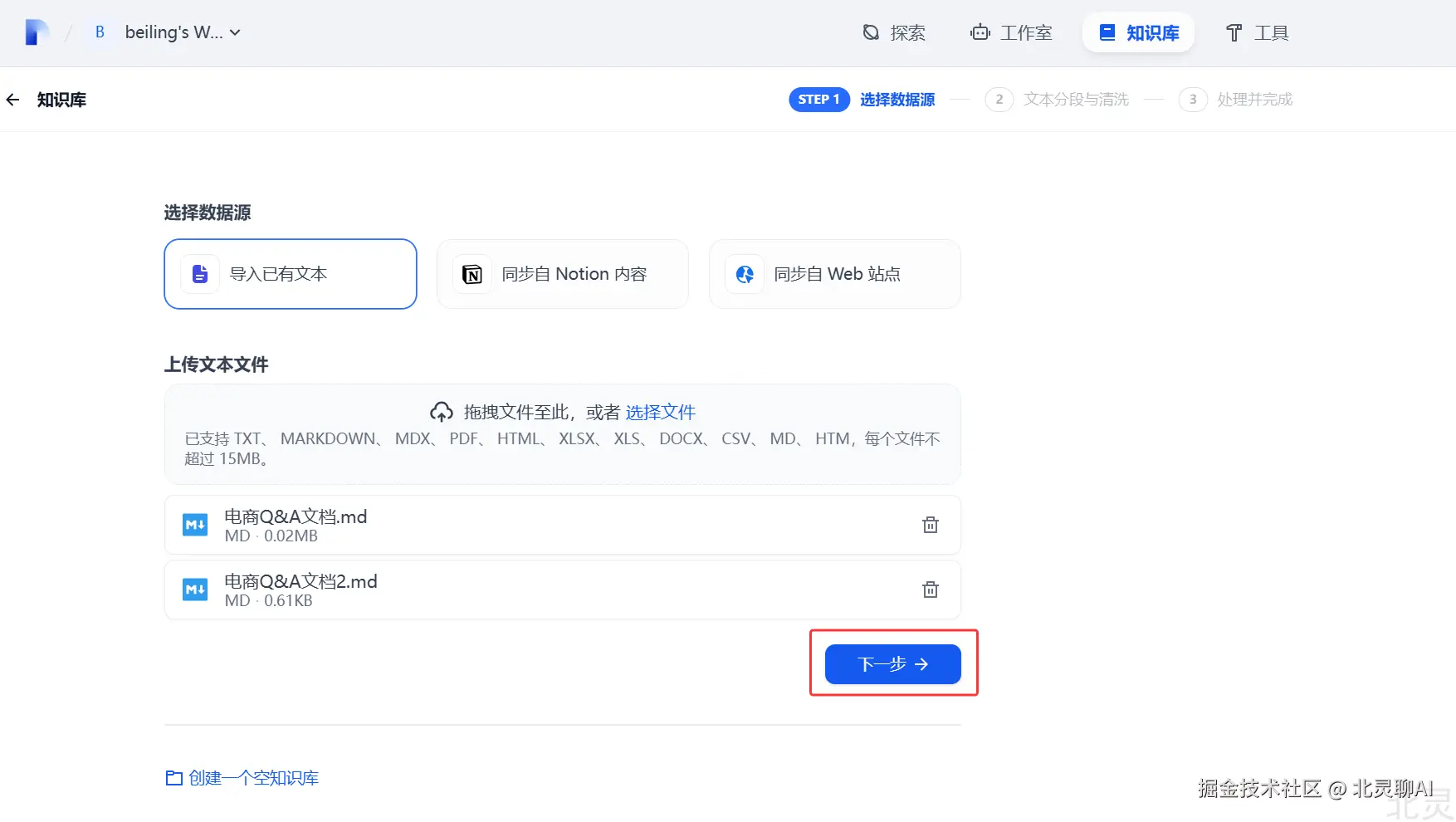Click step 2 文本分段与清洗

[x=1057, y=100]
